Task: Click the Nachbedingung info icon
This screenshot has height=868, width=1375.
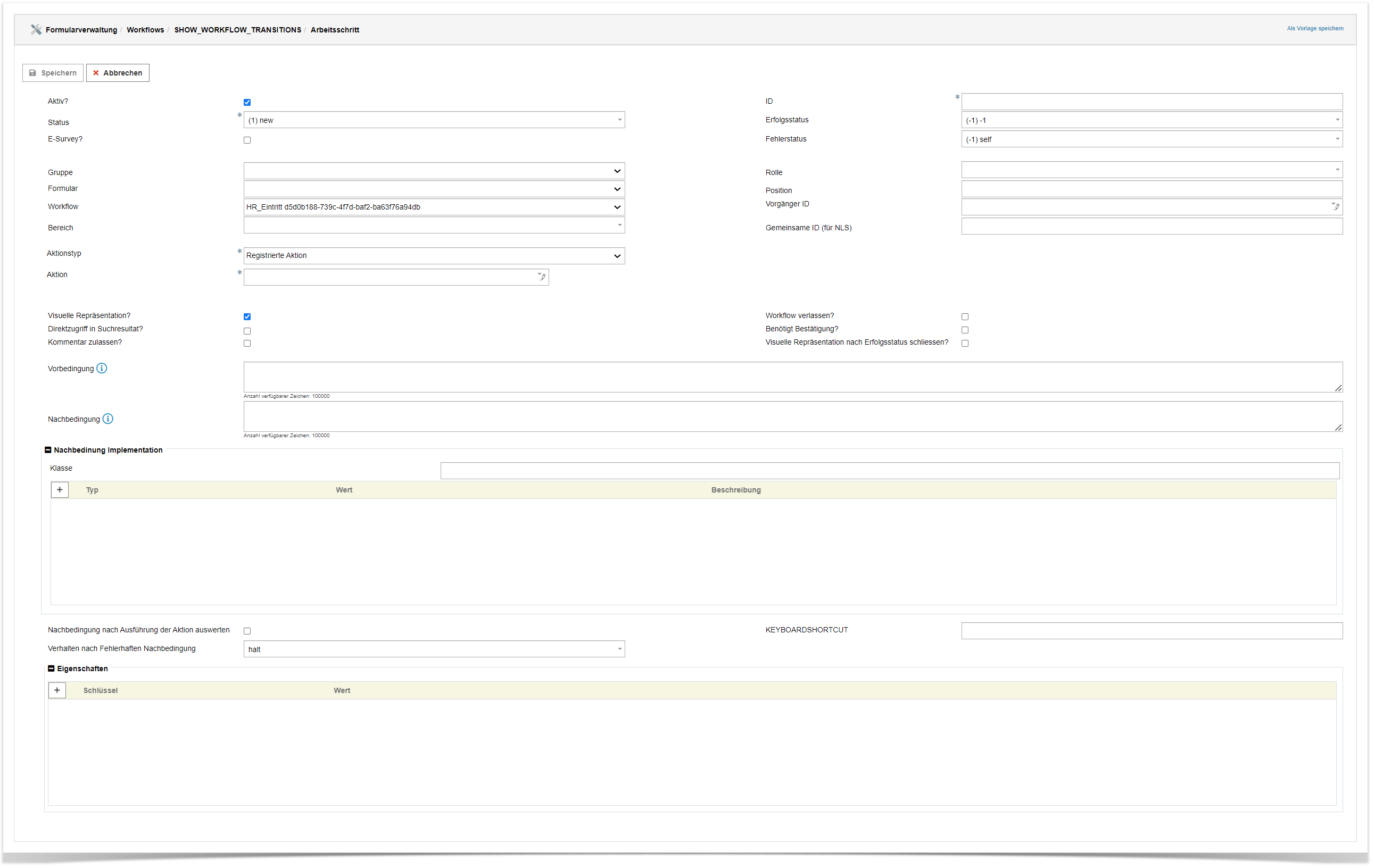Action: click(x=108, y=420)
